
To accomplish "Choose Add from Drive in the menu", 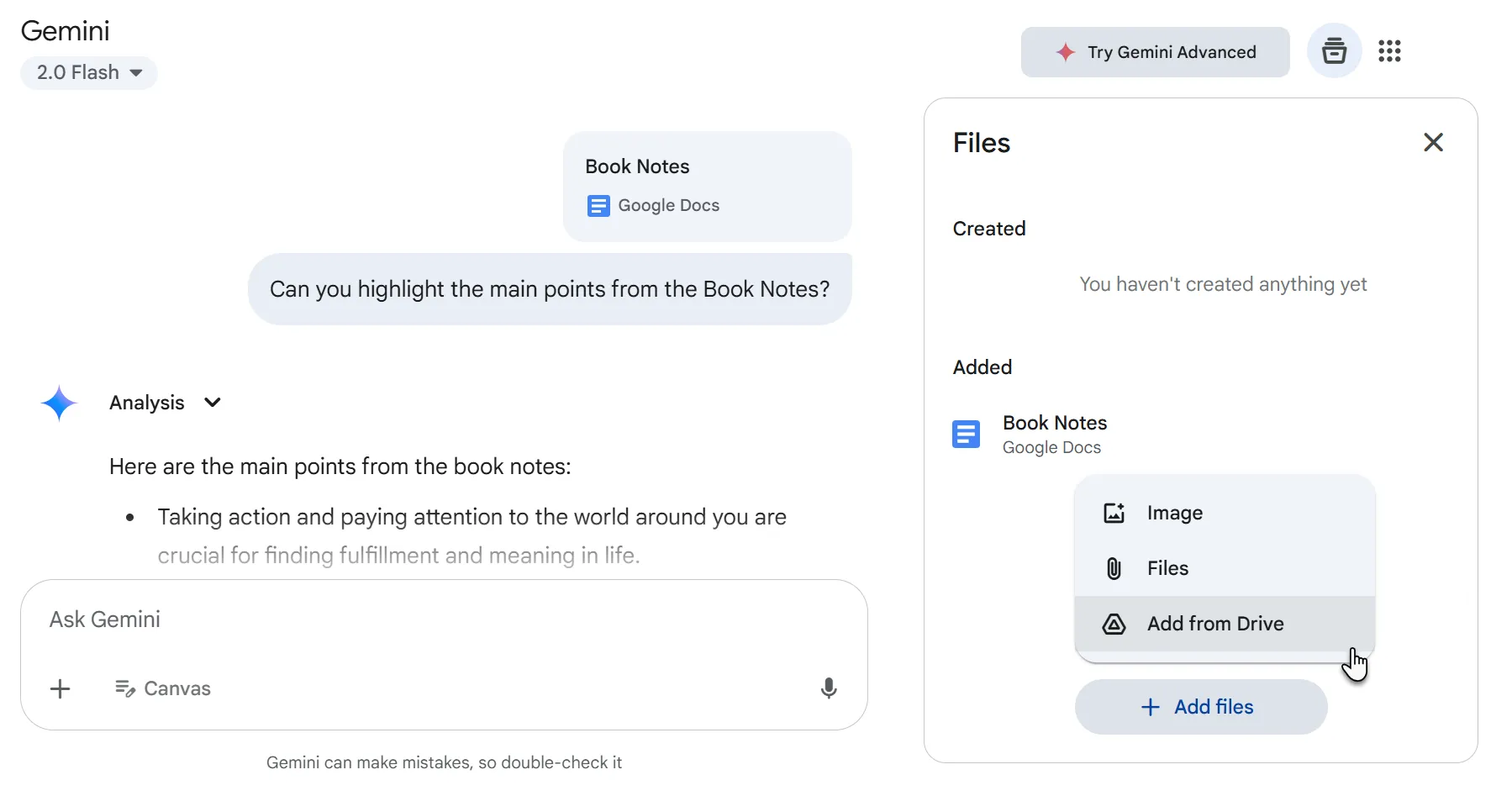I will tap(1214, 624).
